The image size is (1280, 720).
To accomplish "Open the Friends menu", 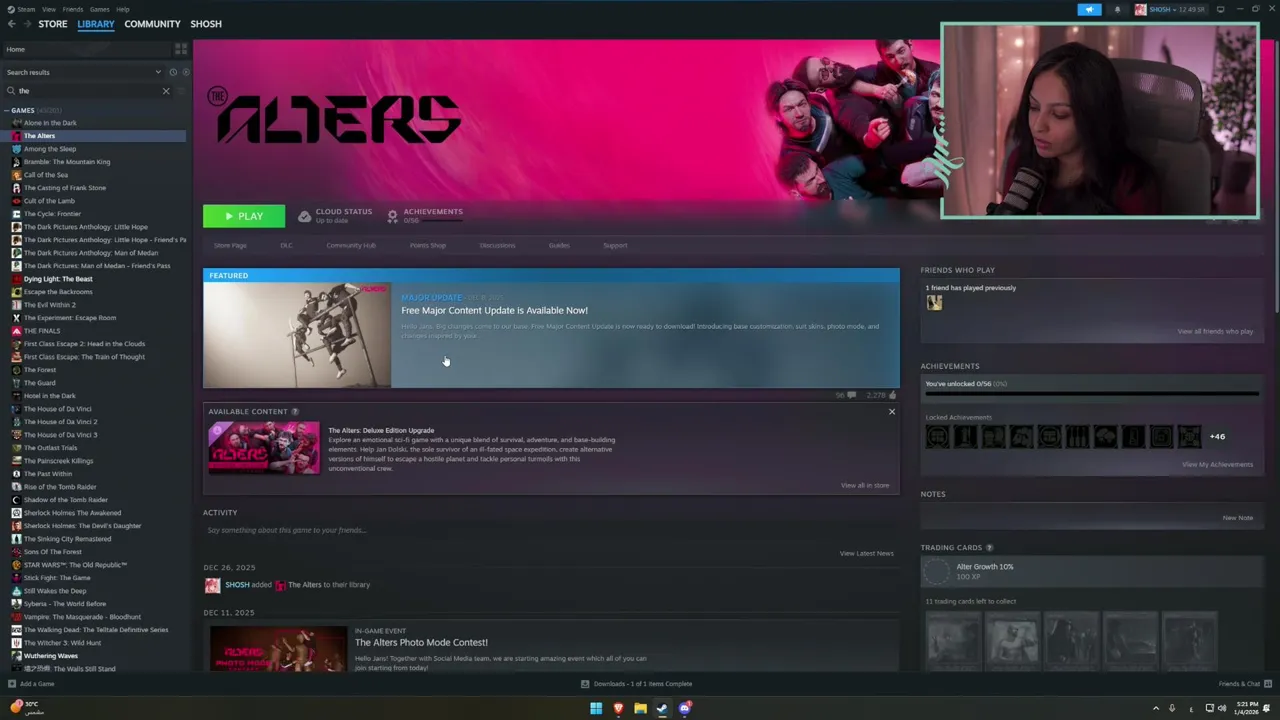I will (x=73, y=9).
